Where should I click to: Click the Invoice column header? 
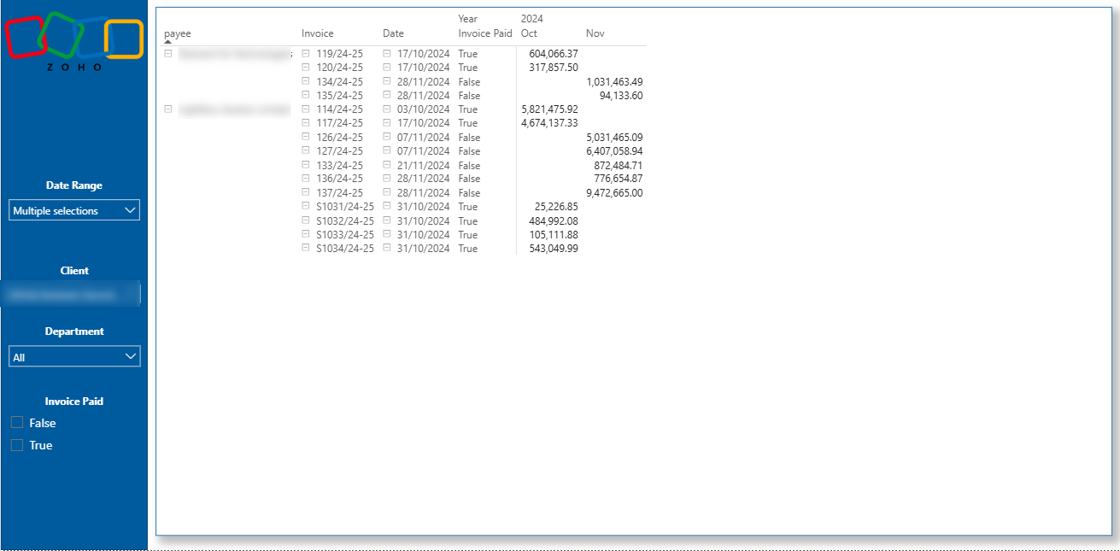[318, 33]
